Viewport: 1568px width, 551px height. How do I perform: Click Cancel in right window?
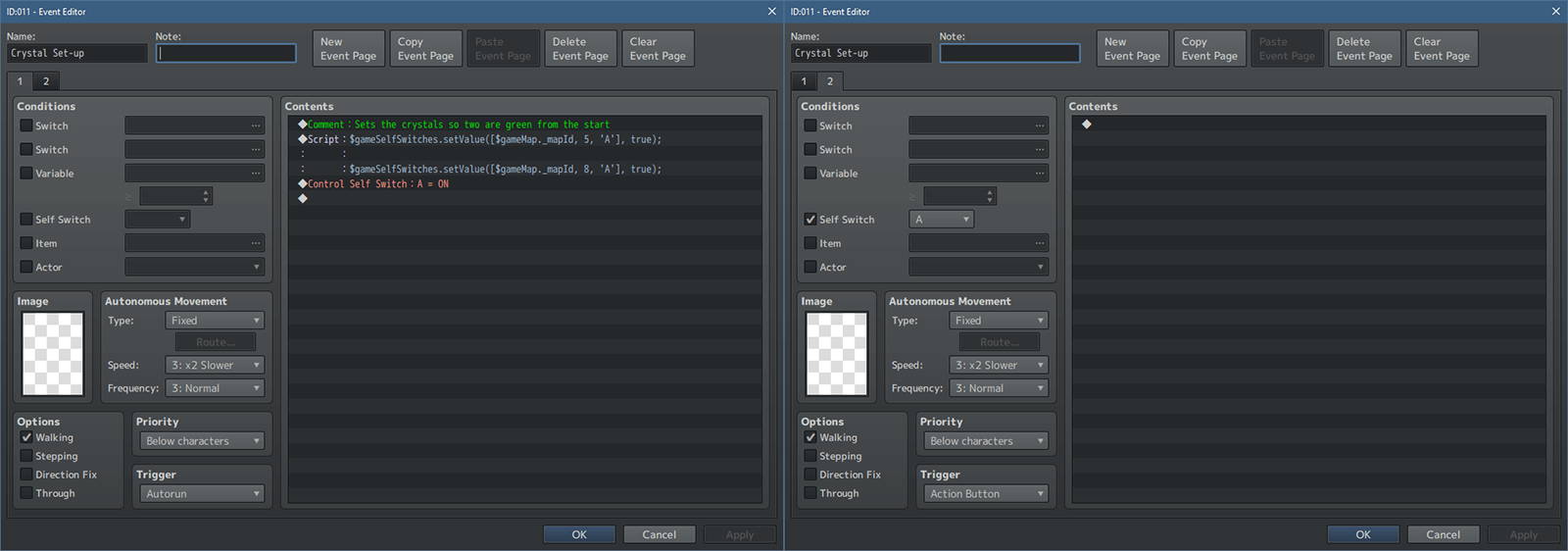pyautogui.click(x=1444, y=534)
